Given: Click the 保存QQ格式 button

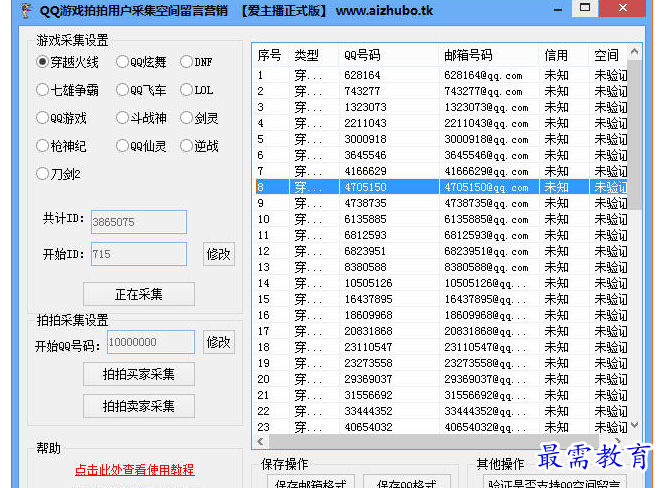Looking at the screenshot, I should coord(406,483).
